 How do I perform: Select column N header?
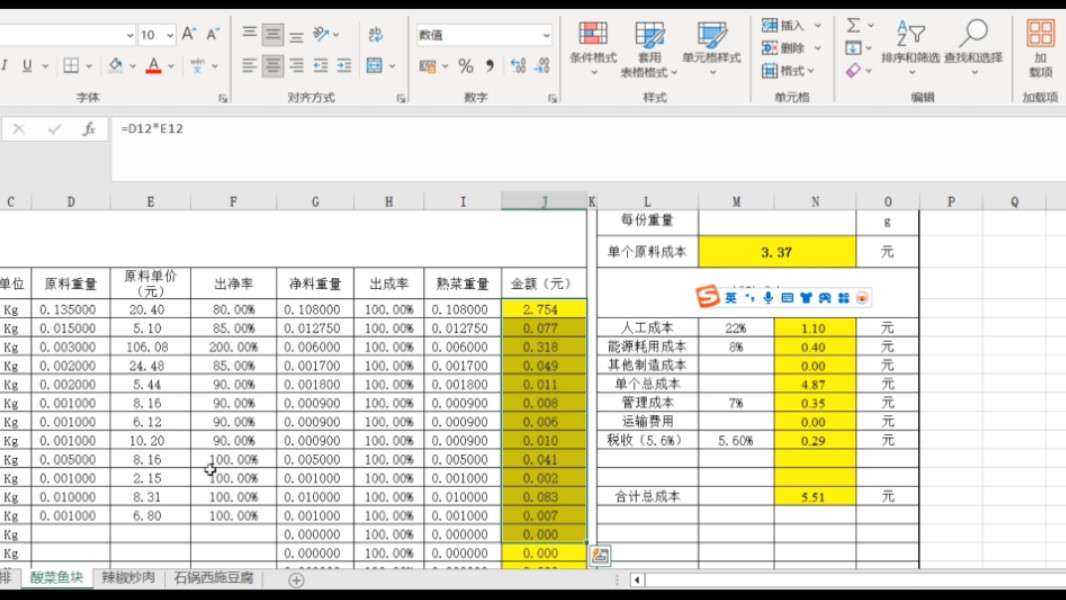(x=815, y=202)
